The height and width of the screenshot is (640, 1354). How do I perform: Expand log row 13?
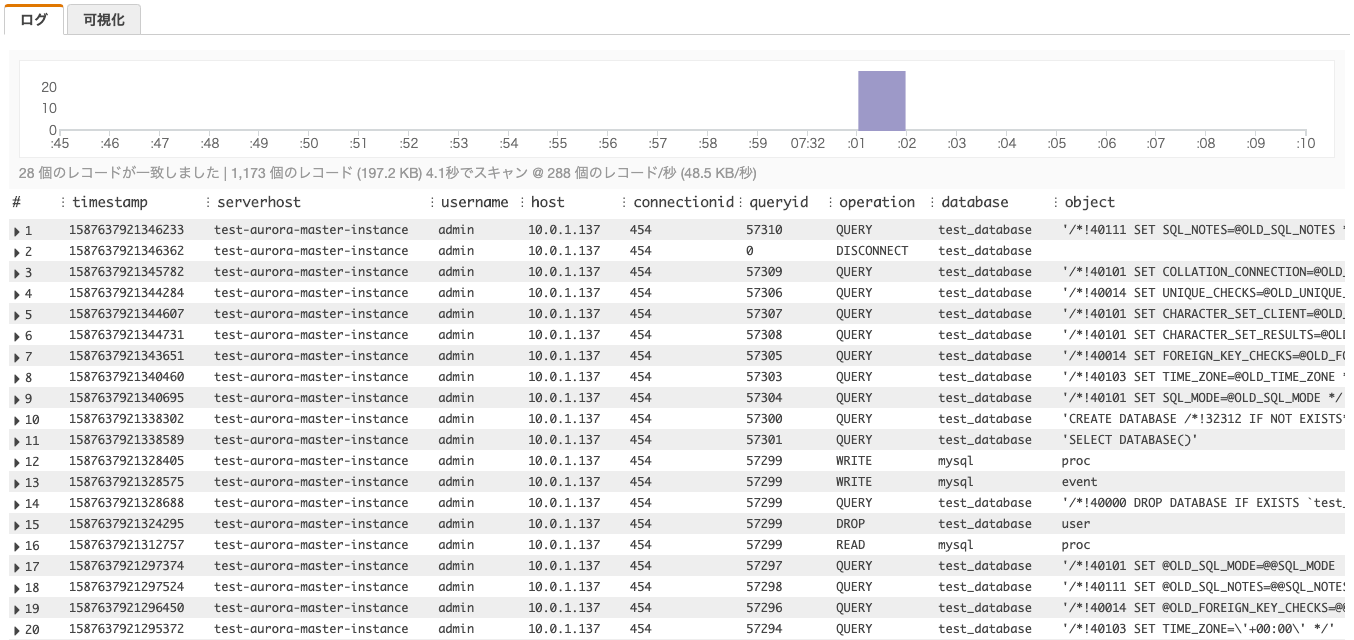[17, 482]
